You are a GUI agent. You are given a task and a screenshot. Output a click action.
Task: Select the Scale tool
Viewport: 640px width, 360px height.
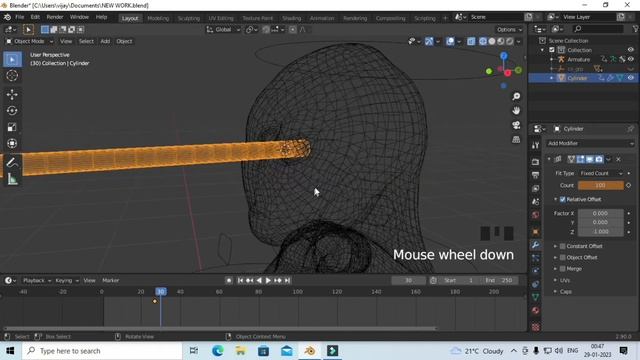pyautogui.click(x=12, y=127)
